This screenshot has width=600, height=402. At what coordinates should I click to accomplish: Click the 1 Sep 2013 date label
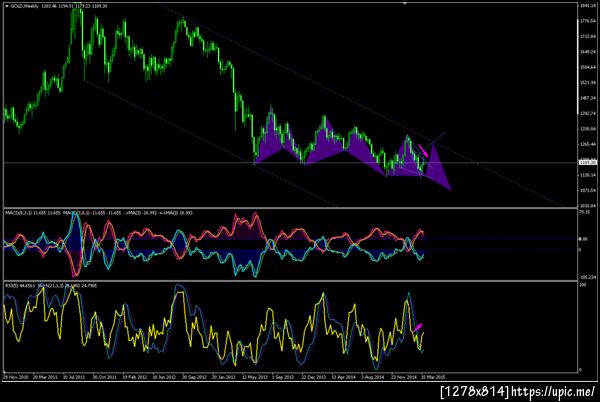(283, 377)
